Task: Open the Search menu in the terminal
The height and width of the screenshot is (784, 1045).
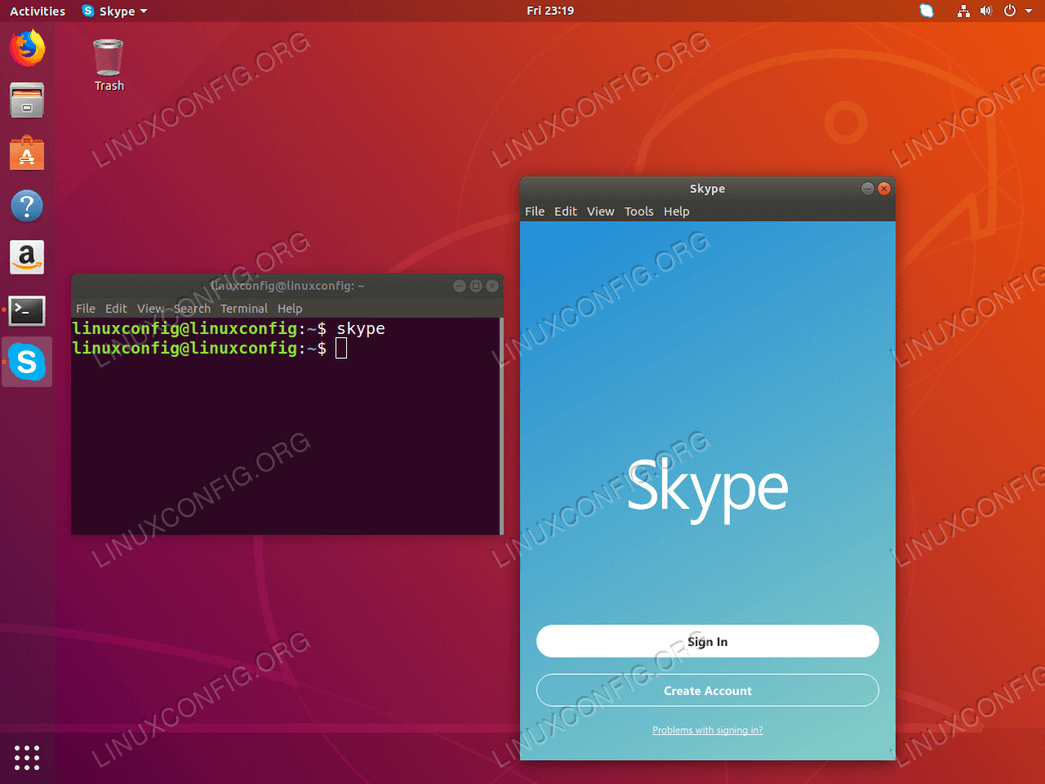Action: (192, 308)
